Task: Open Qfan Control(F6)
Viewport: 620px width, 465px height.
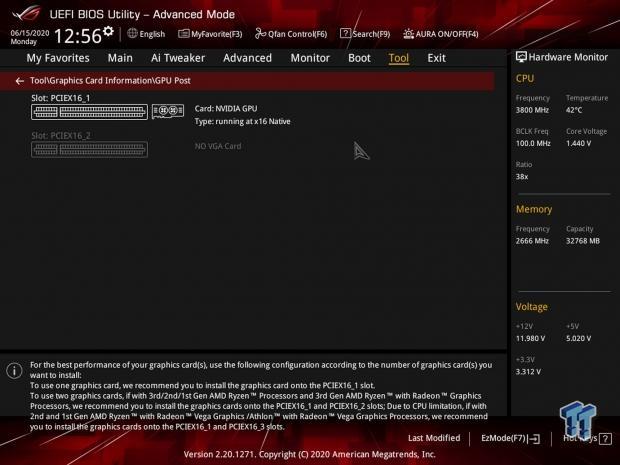Action: coord(291,34)
